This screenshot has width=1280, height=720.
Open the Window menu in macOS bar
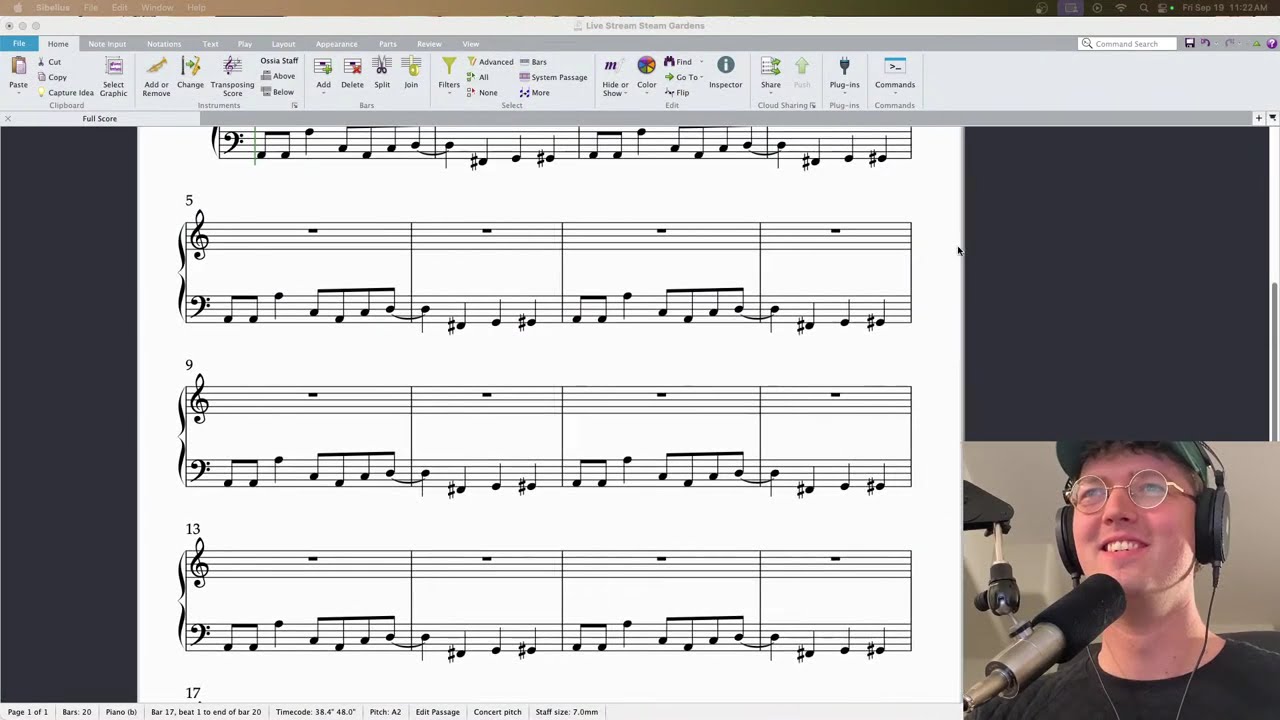click(157, 7)
